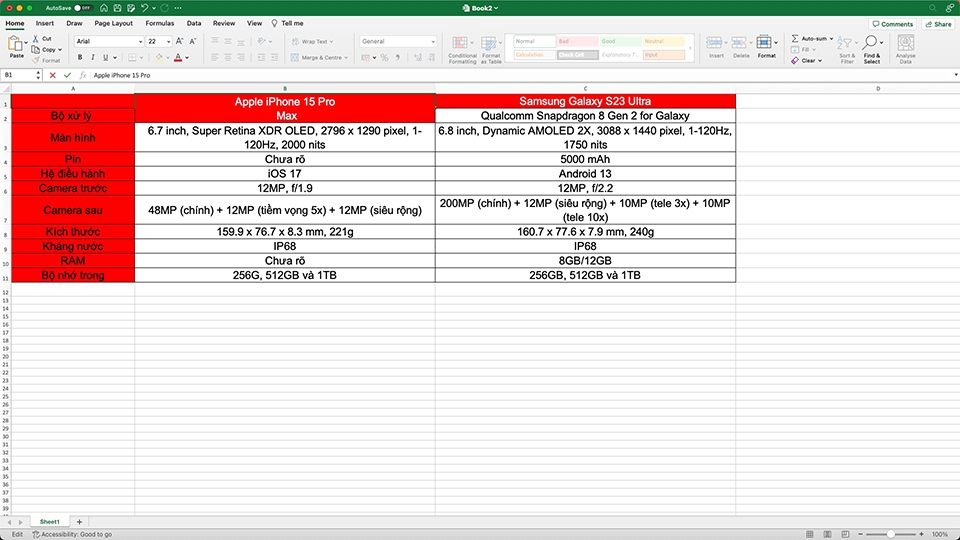This screenshot has height=540, width=960.
Task: Select the Sheet1 tab
Action: (50, 522)
